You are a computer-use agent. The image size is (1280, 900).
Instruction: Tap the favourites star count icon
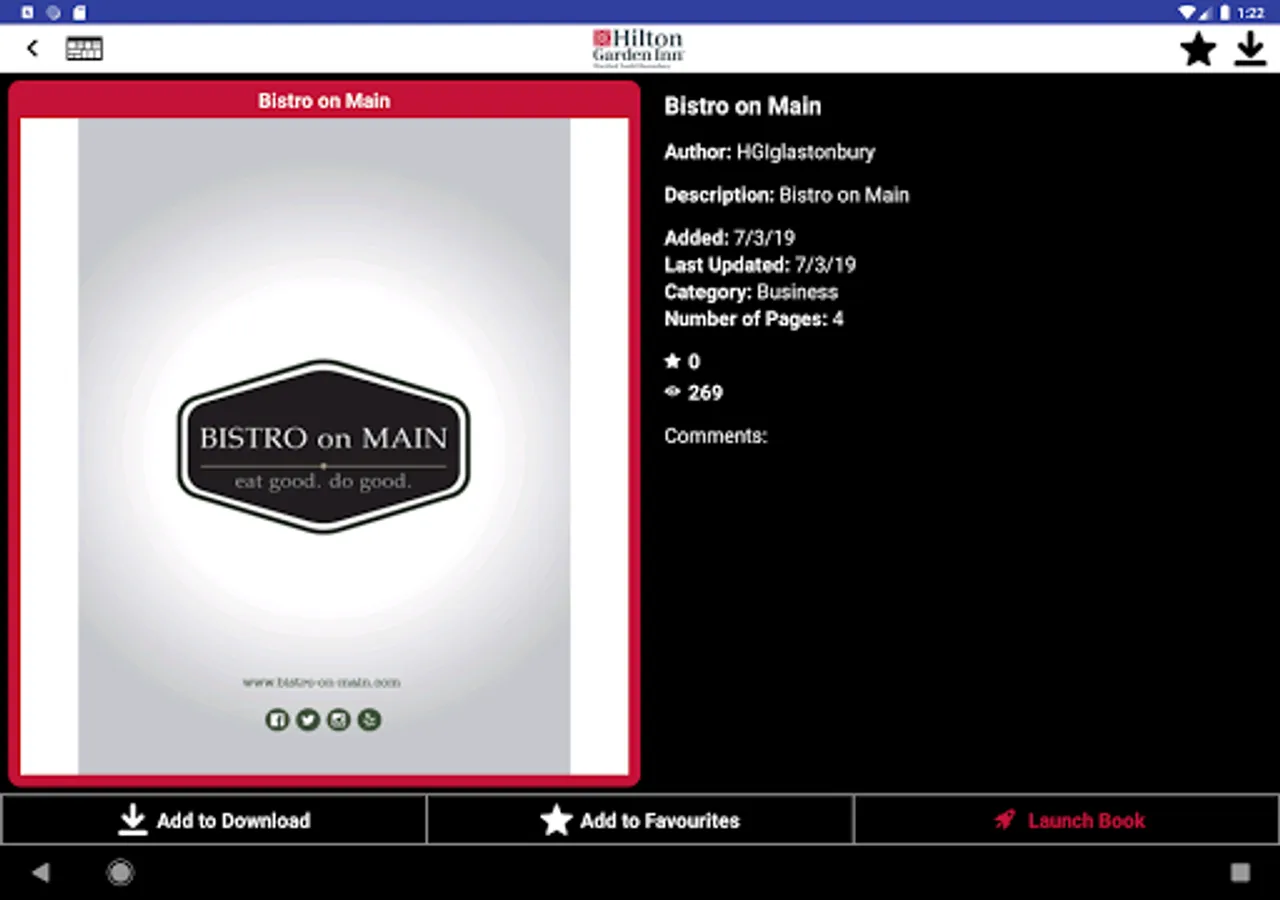(x=672, y=361)
